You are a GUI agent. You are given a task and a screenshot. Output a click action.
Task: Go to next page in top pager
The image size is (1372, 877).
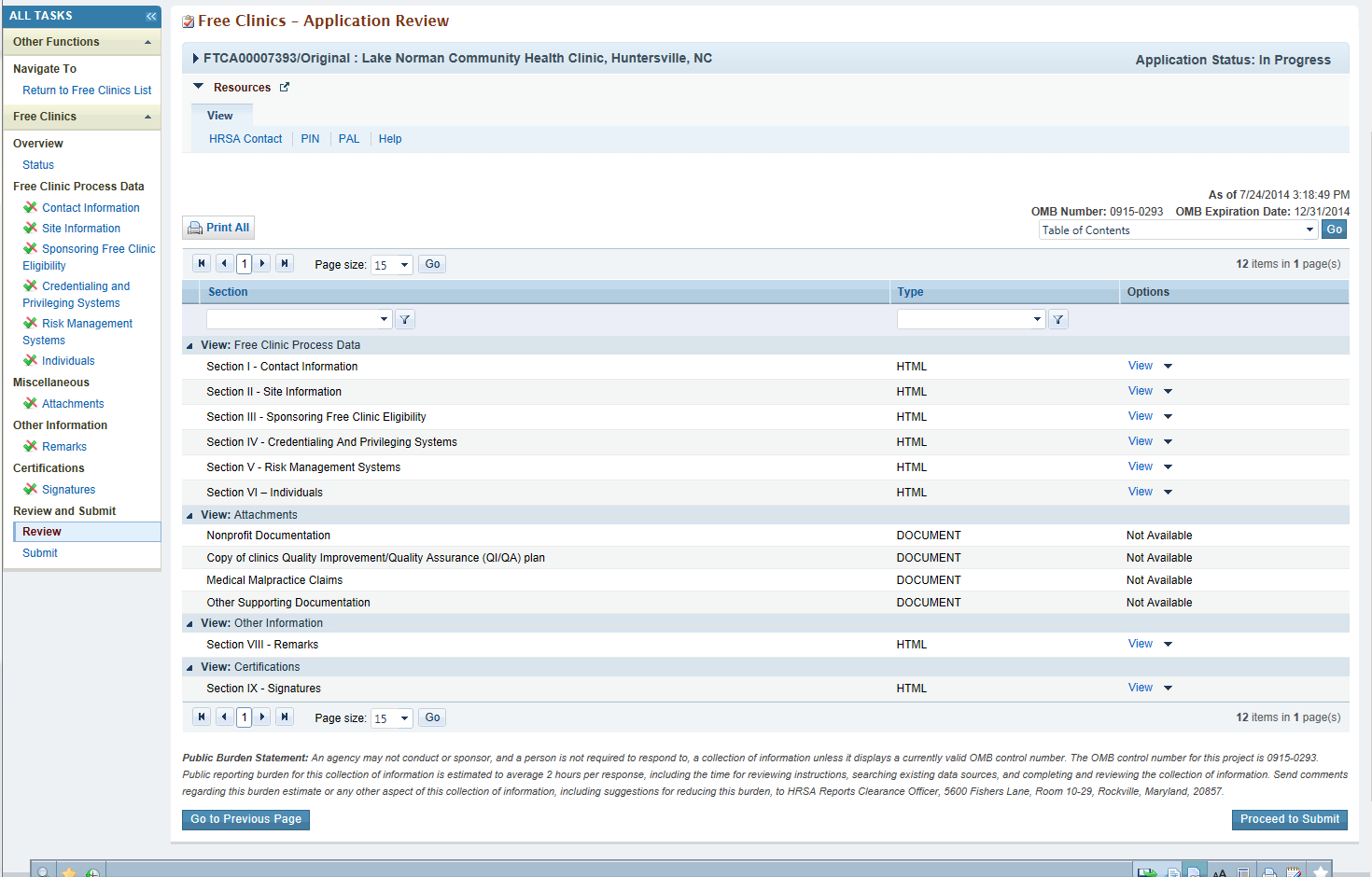[x=262, y=264]
